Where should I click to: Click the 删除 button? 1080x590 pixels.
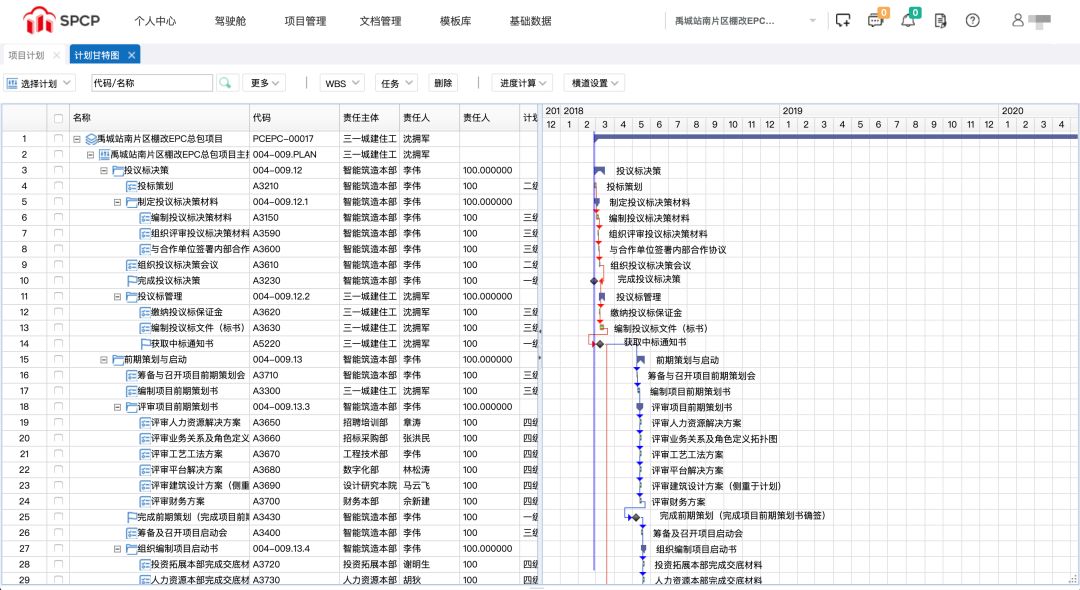click(x=443, y=83)
